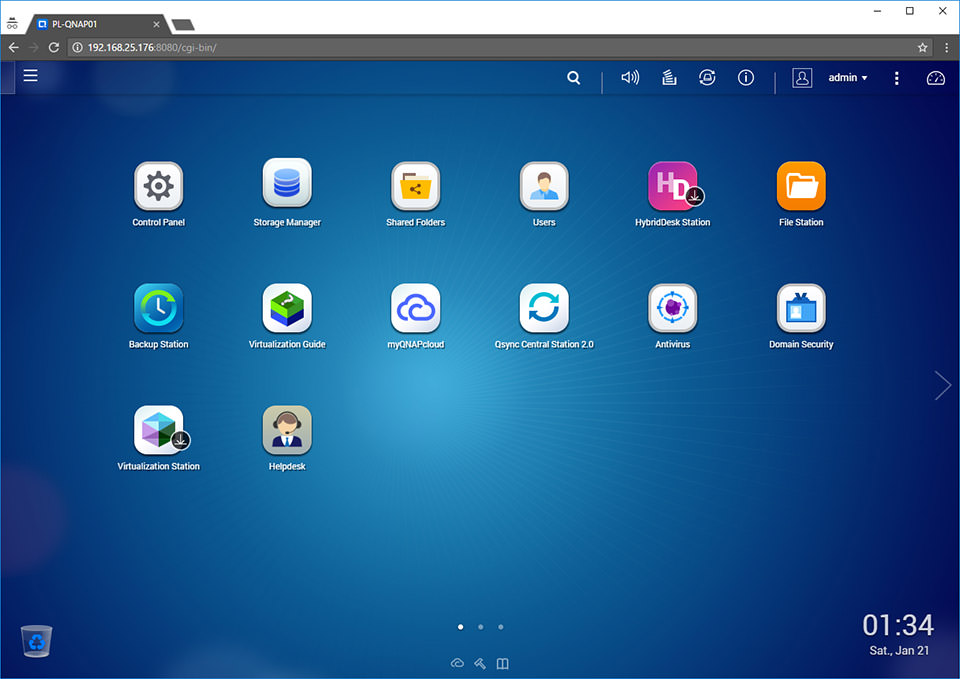
Task: Click the admin user avatar icon
Action: point(802,78)
